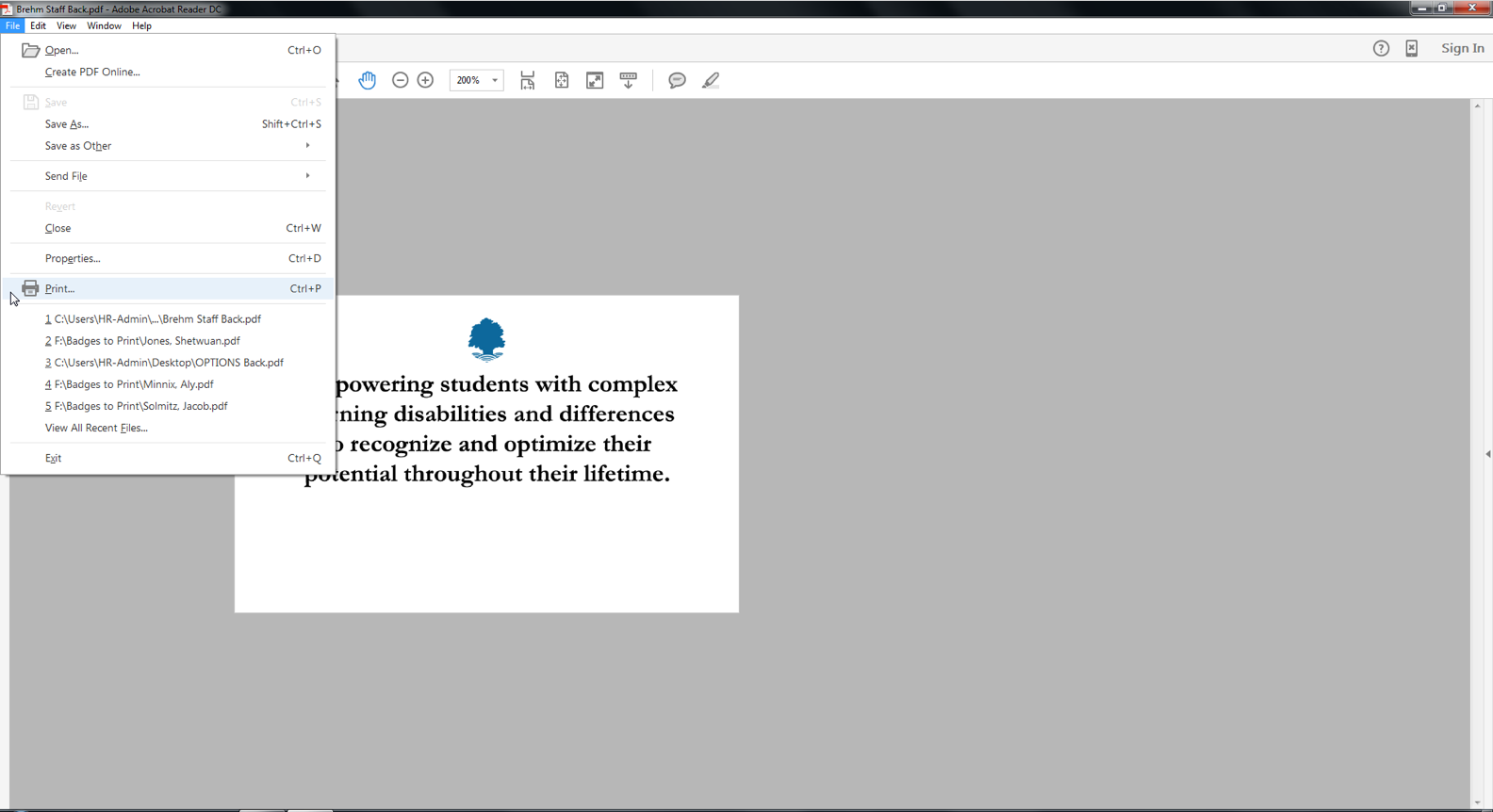
Task: Enter full screen mode icon
Action: pos(595,81)
